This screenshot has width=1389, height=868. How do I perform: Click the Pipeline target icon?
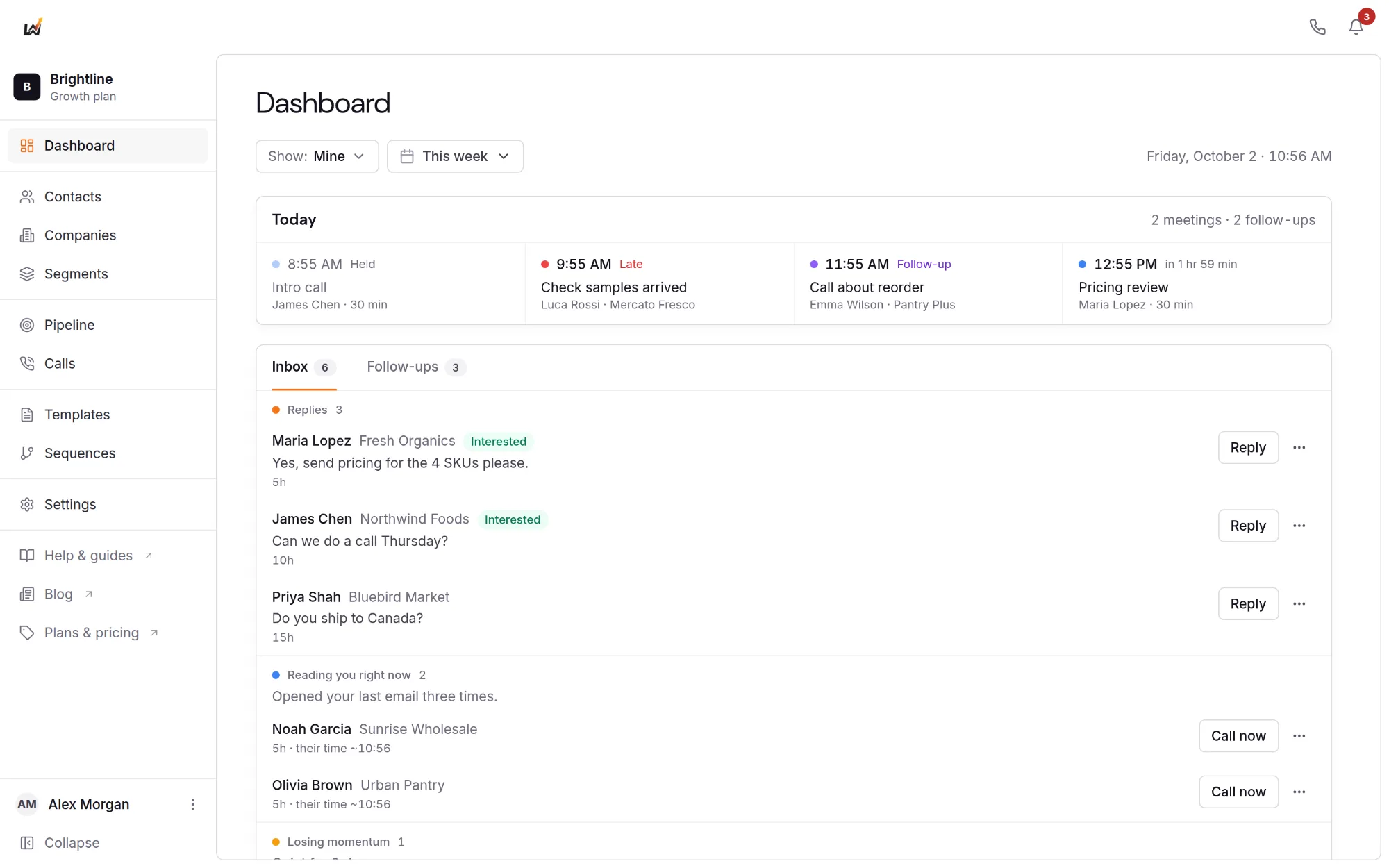(27, 325)
